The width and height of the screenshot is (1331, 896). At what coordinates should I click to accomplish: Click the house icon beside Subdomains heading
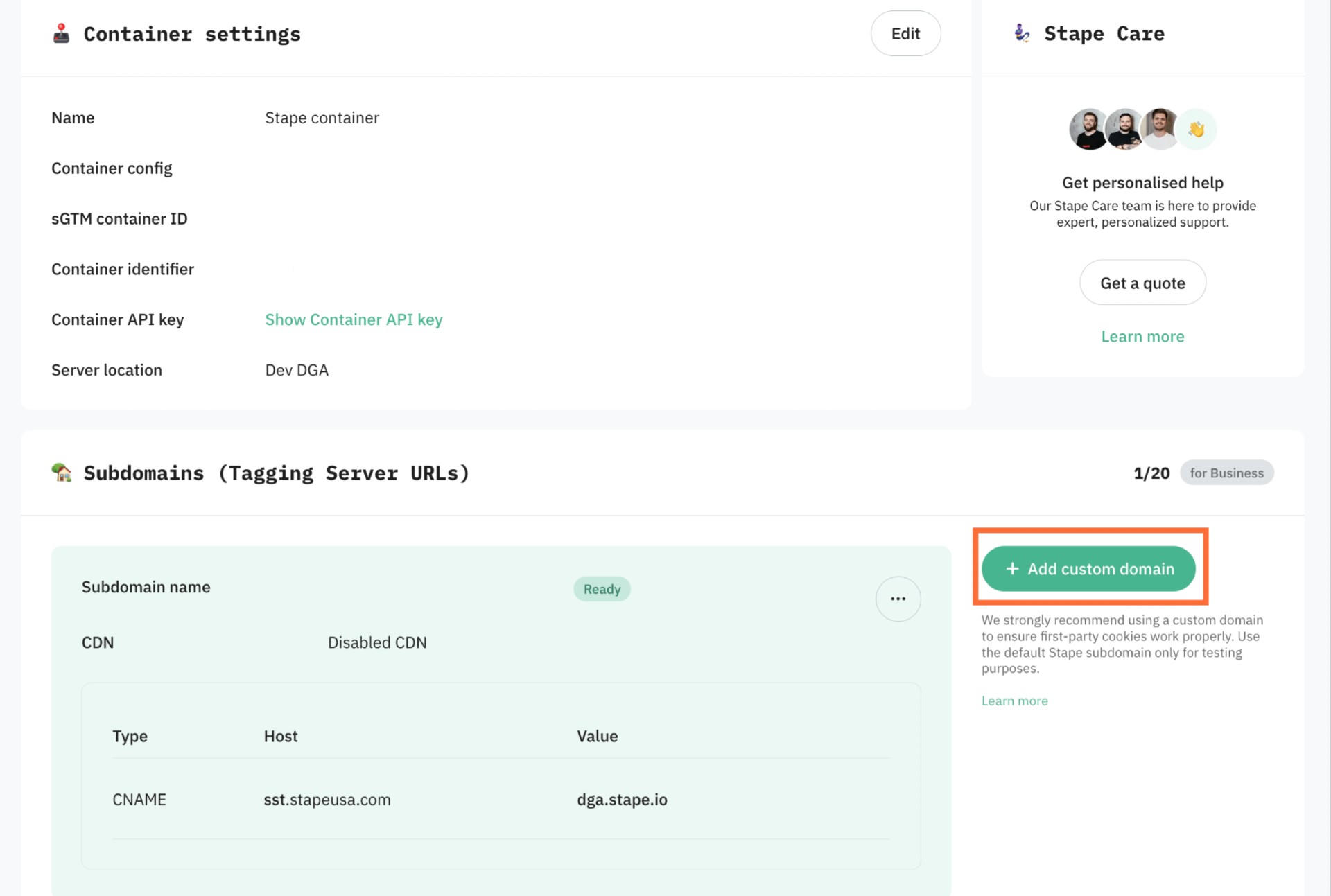click(62, 473)
